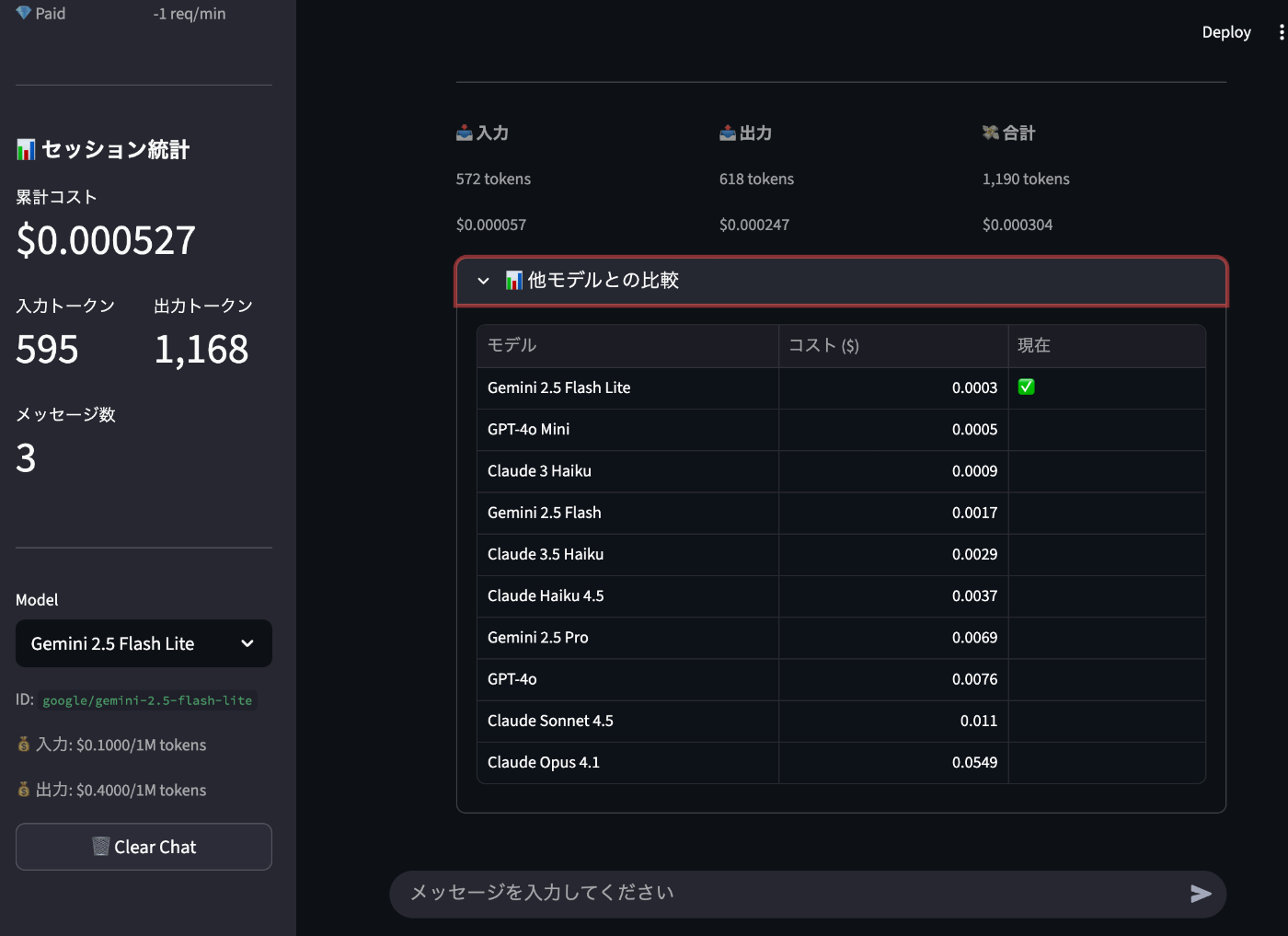This screenshot has height=936, width=1288.
Task: Select the Claude 3.5 Haiku cell
Action: (x=628, y=555)
